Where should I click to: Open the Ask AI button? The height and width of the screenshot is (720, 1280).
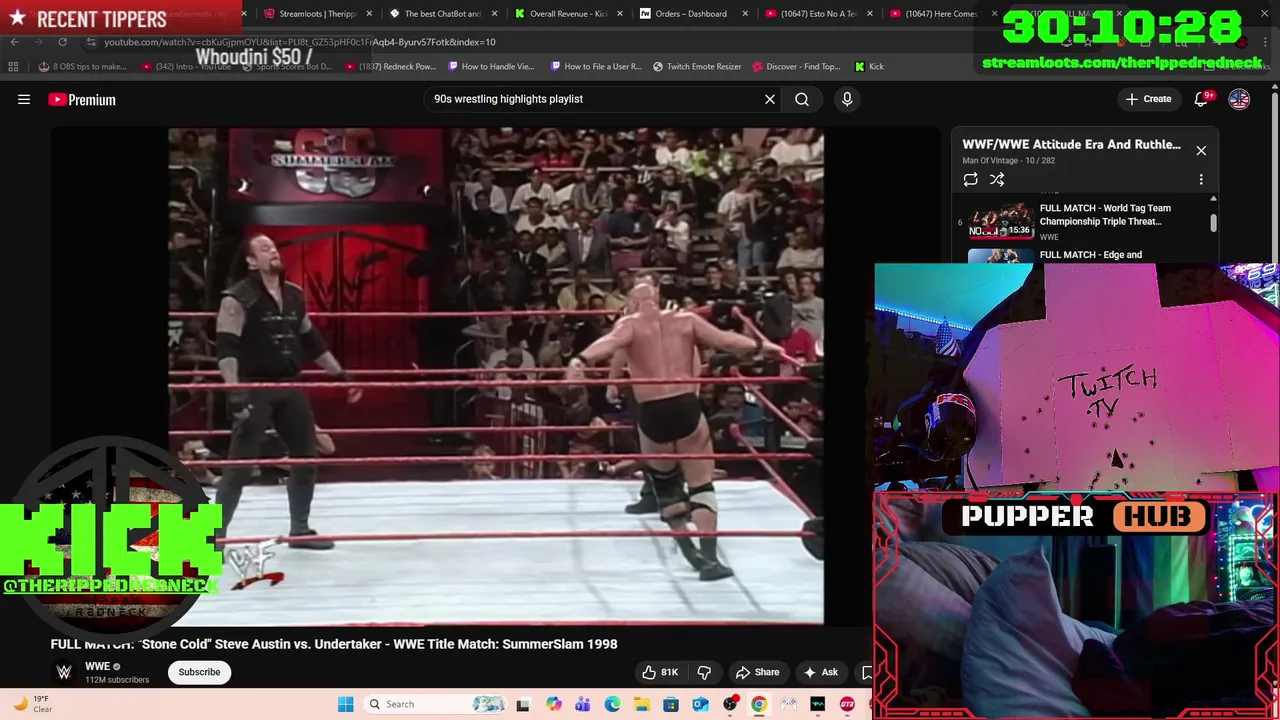tap(820, 672)
